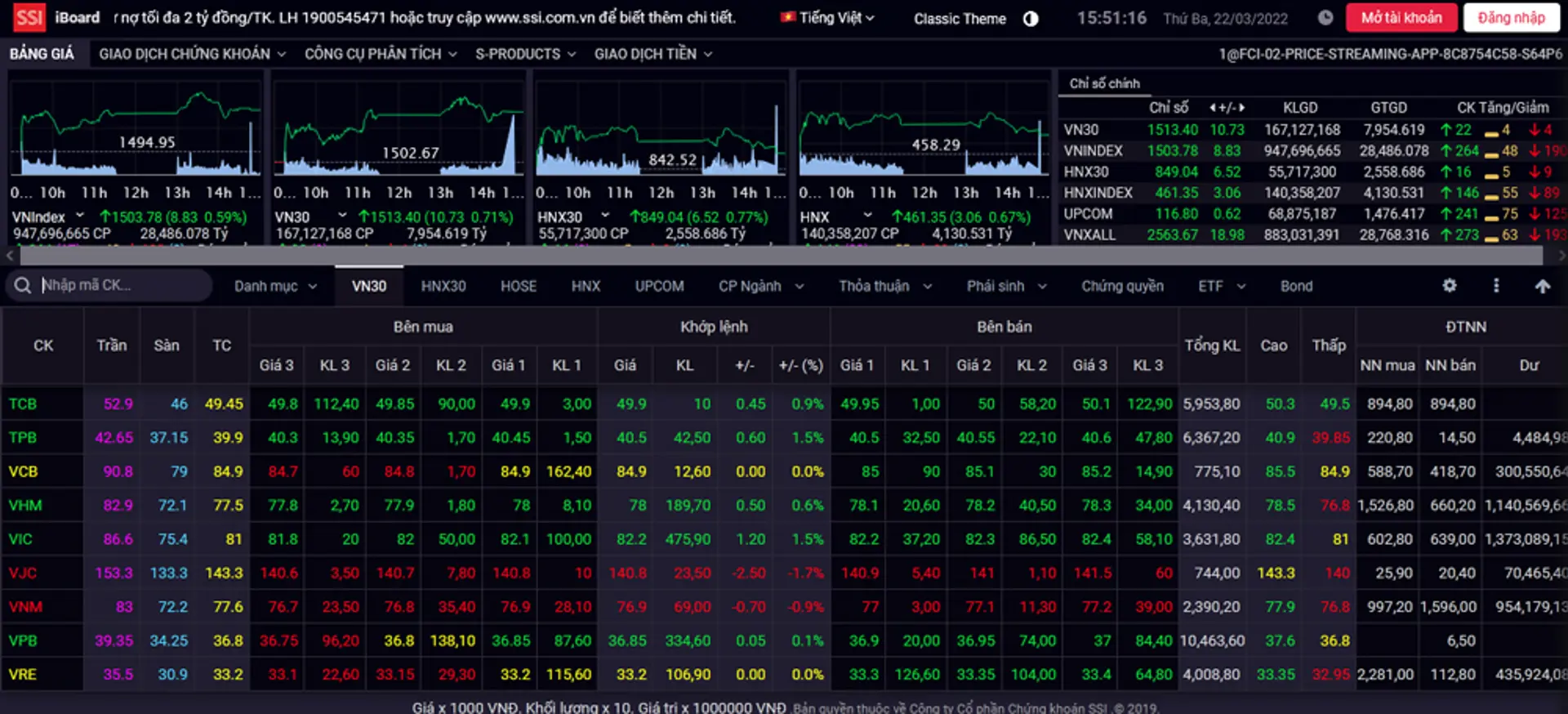Open the table settings gear icon

(x=1450, y=285)
